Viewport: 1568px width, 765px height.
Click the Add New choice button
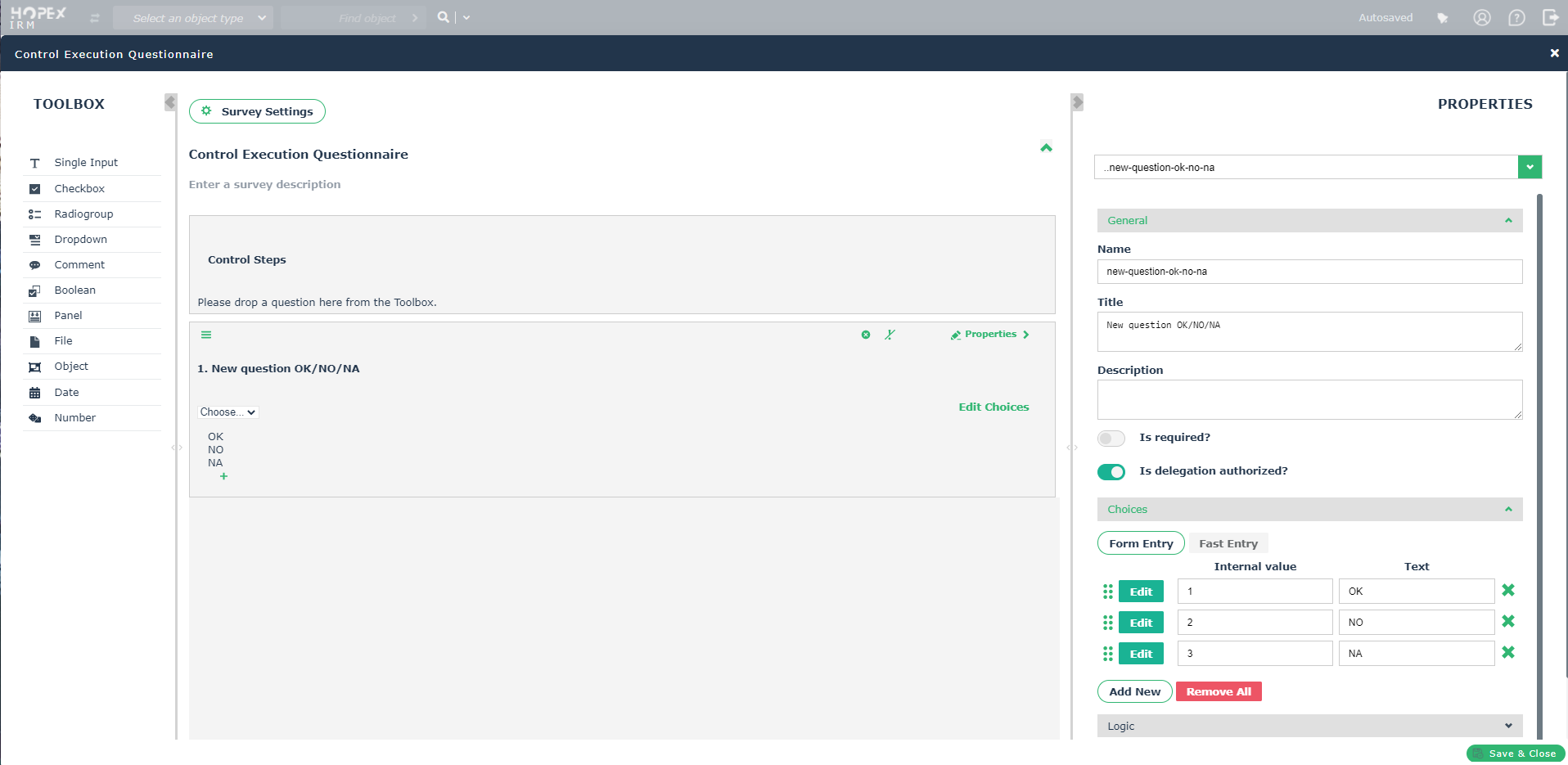1134,692
